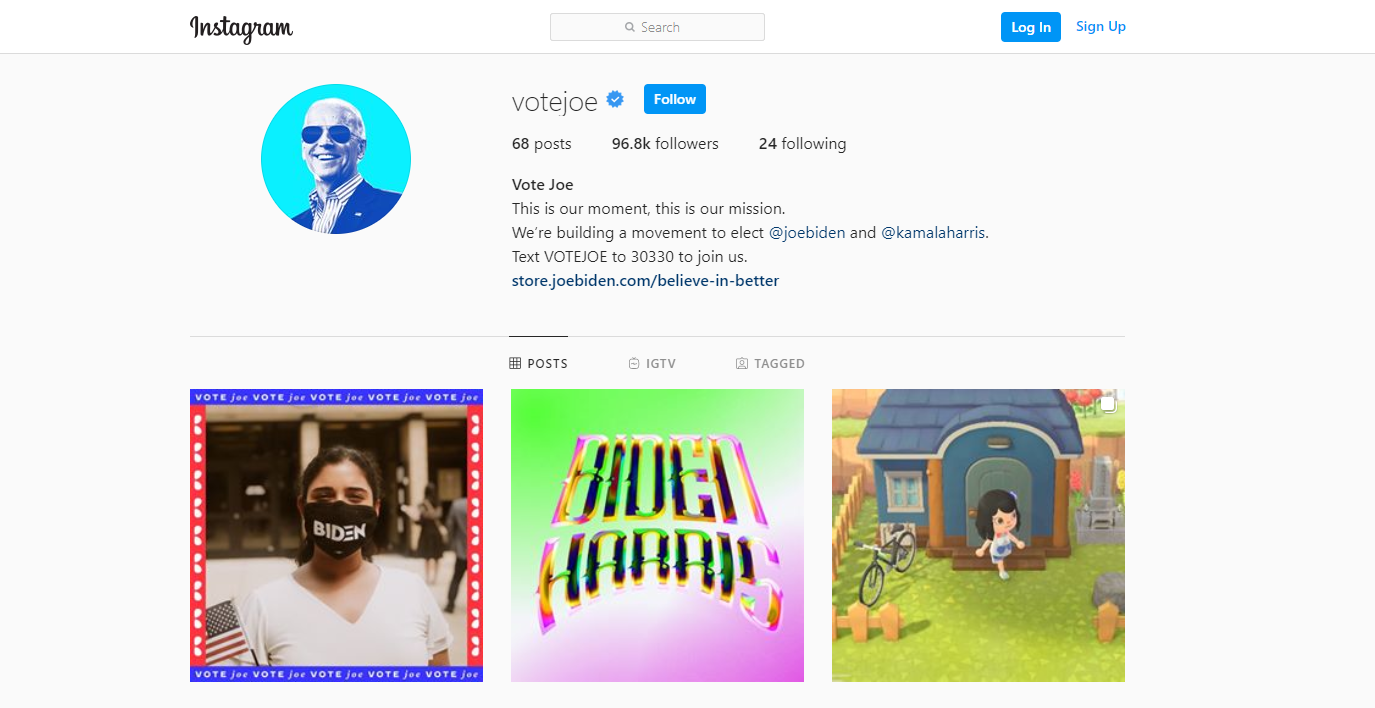
Task: Open the Sign Up link
Action: coord(1101,27)
